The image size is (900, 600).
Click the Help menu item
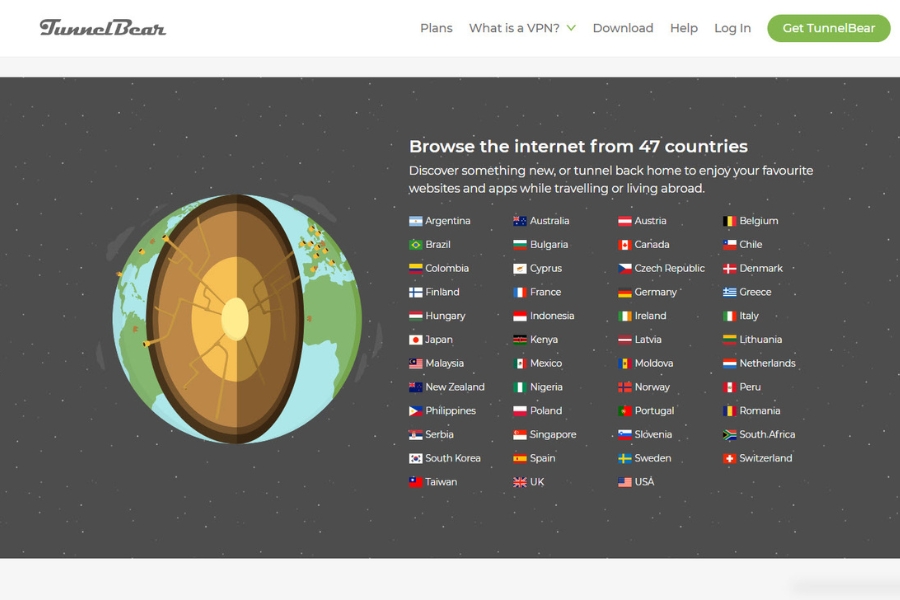[684, 28]
